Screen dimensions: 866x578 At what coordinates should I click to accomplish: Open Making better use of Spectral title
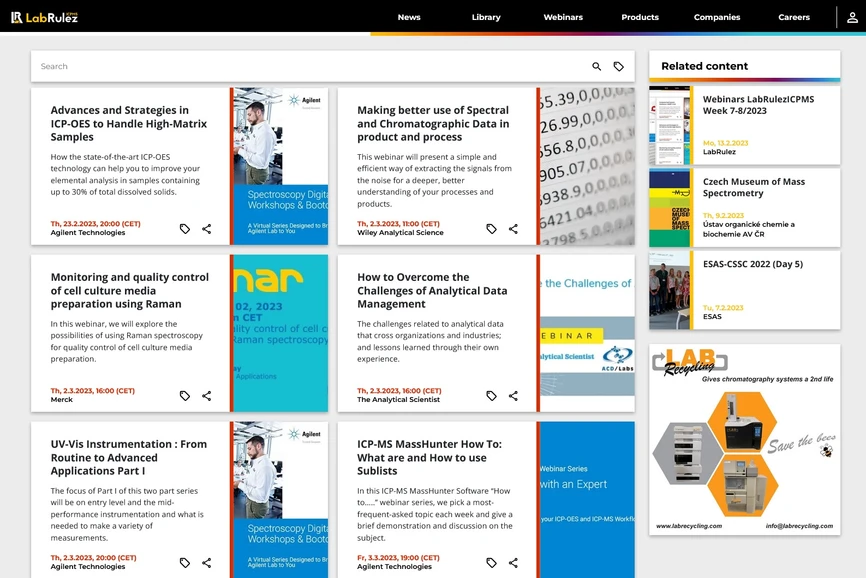[433, 124]
